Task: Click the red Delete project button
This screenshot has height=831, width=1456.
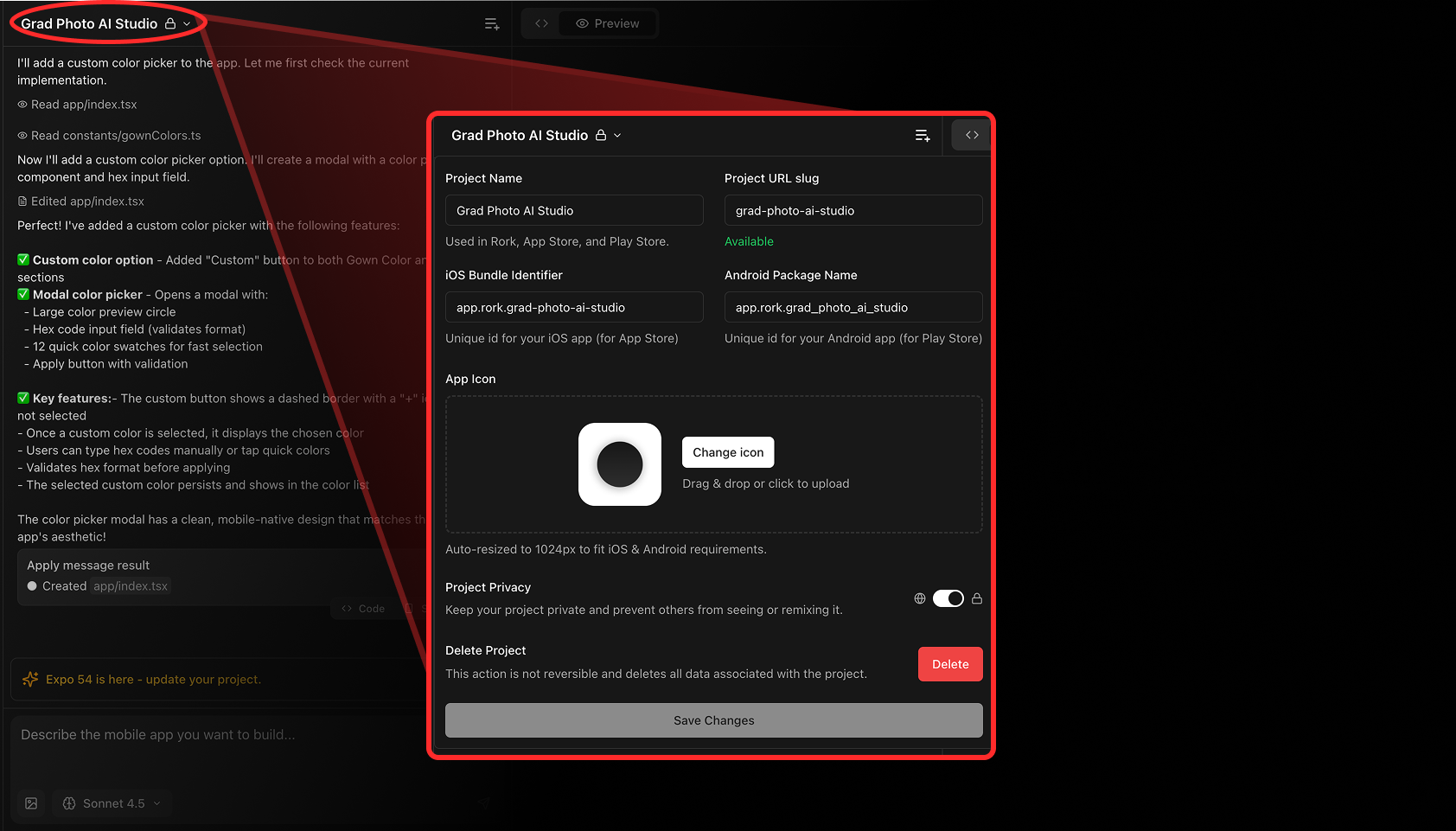Action: pos(950,664)
